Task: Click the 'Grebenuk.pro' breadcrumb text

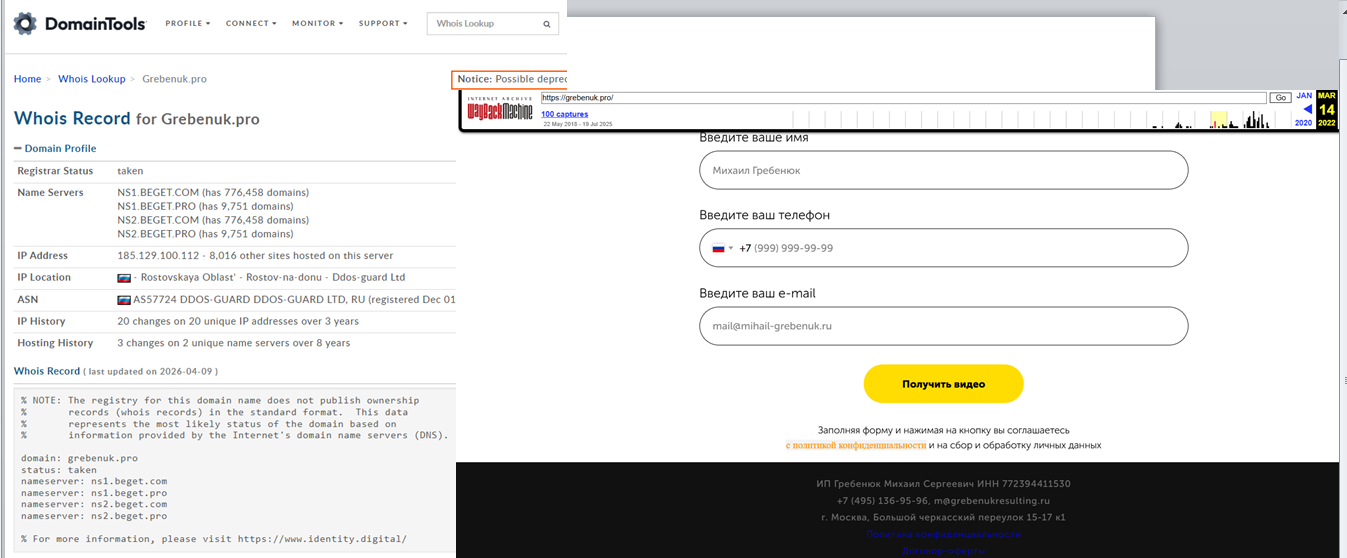Action: coord(175,79)
